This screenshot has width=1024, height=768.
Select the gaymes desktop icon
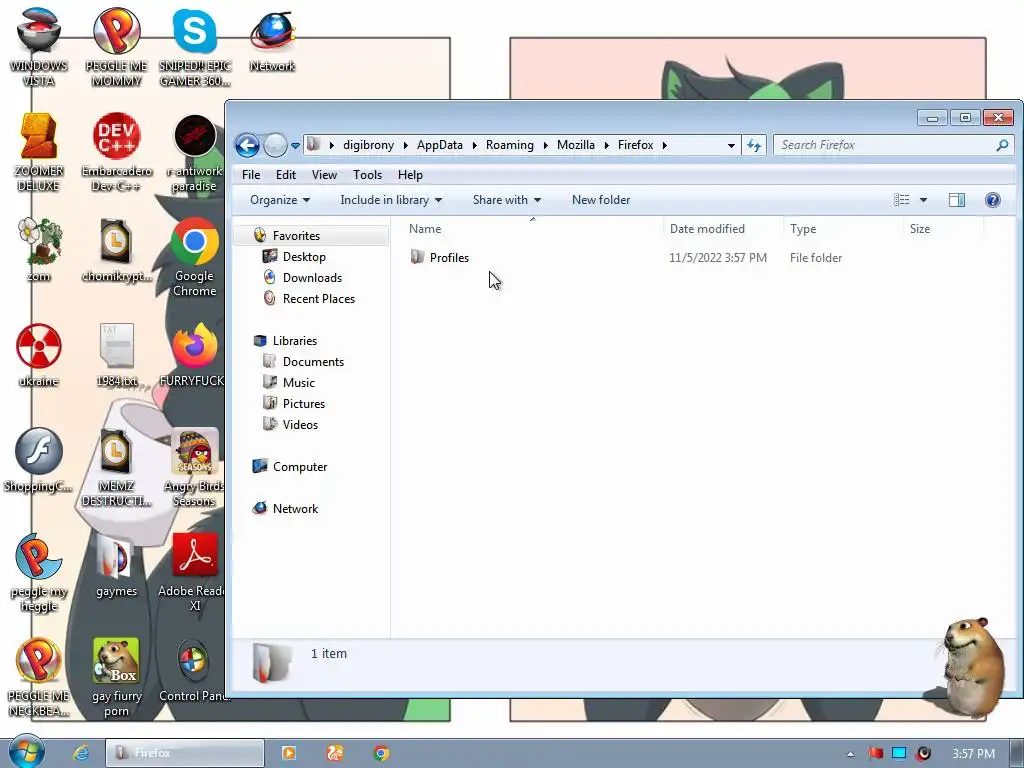[116, 565]
